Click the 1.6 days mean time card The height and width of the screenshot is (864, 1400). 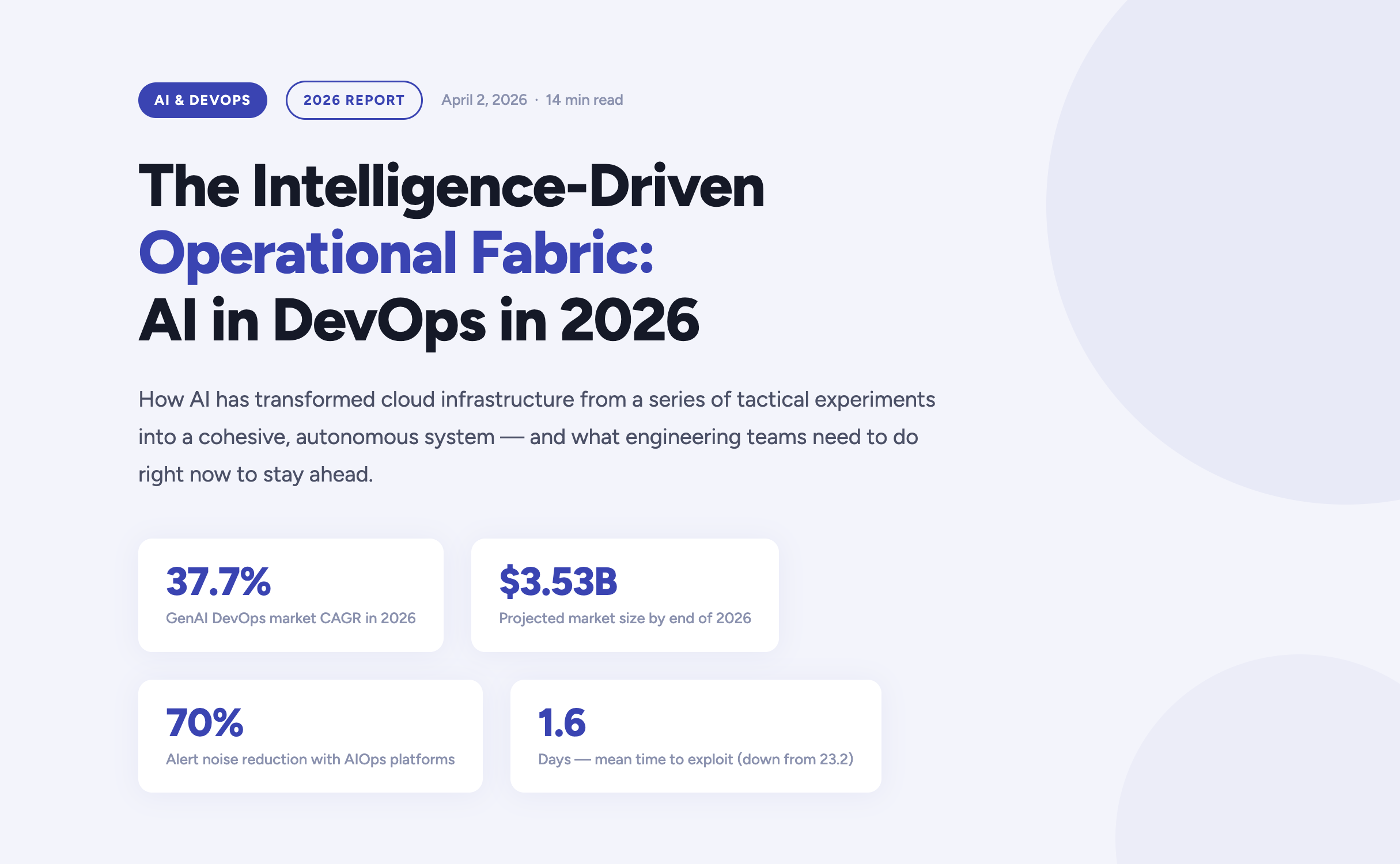coord(694,736)
